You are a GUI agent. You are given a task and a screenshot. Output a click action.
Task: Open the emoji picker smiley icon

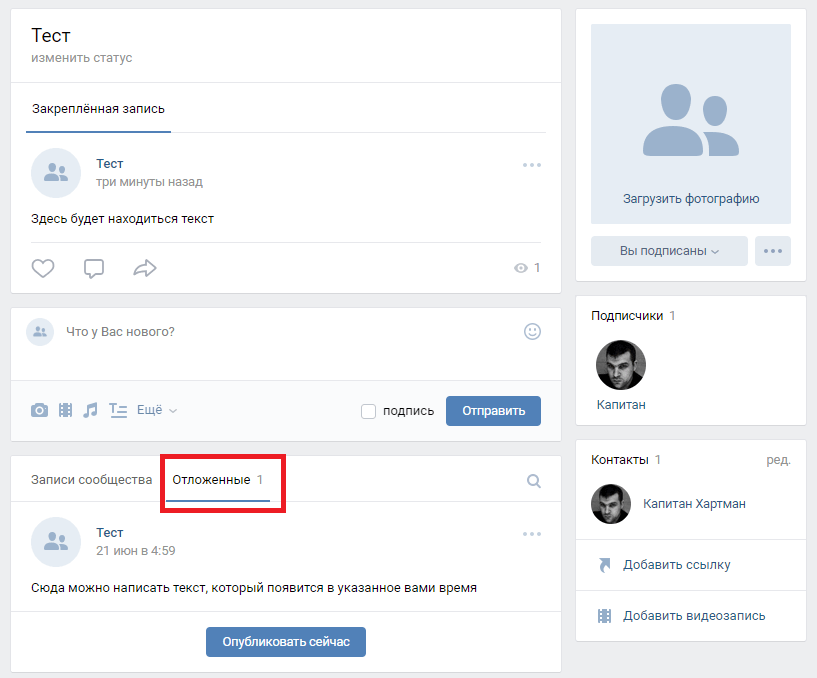click(x=532, y=331)
